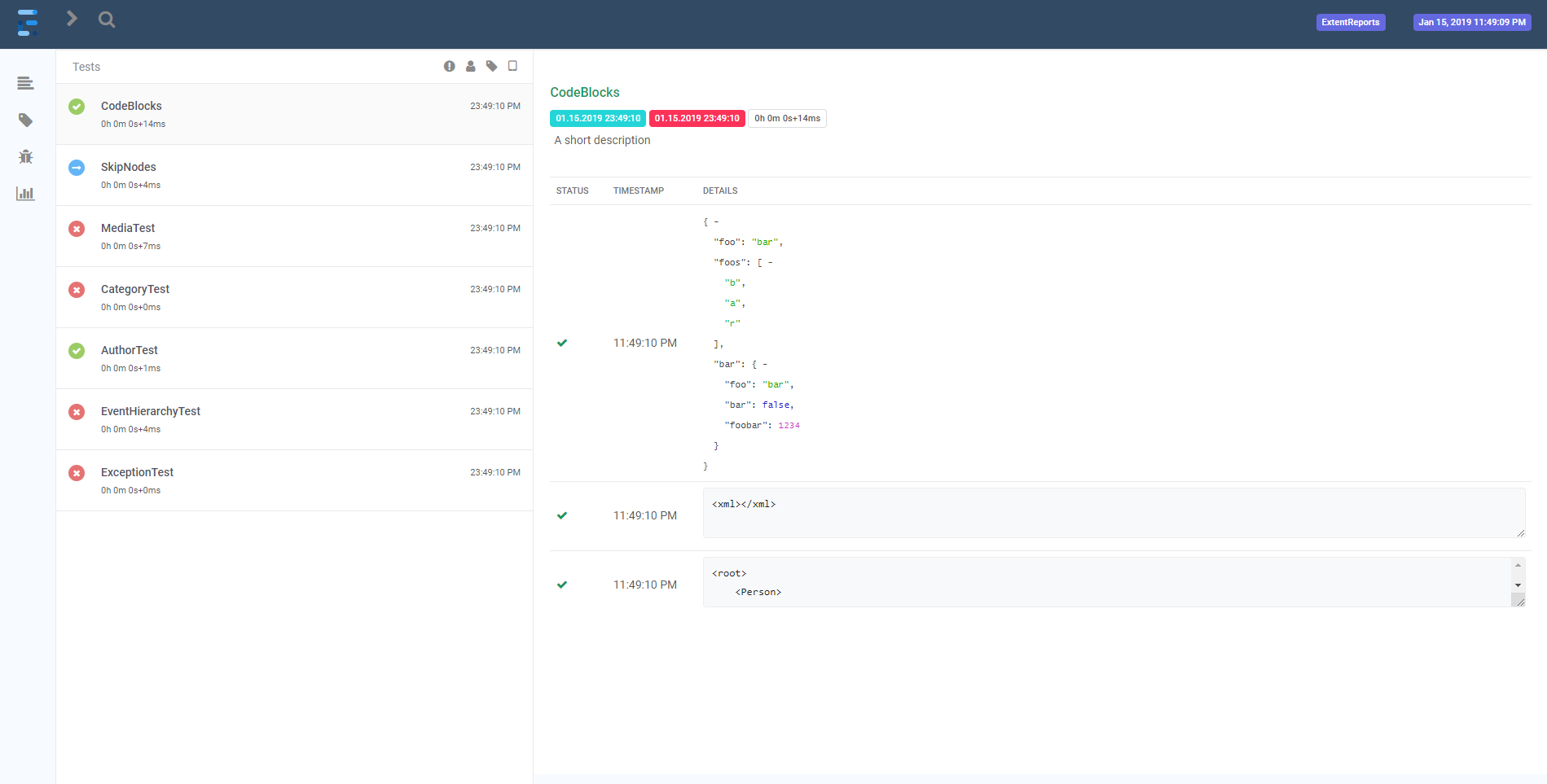Click the ExtentReports logo icon

(x=28, y=23)
